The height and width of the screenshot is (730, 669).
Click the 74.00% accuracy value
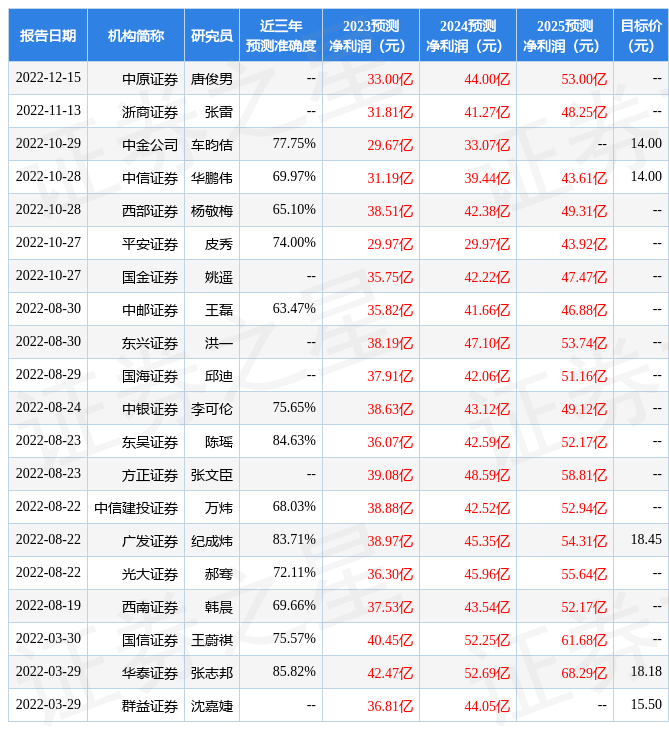point(294,243)
